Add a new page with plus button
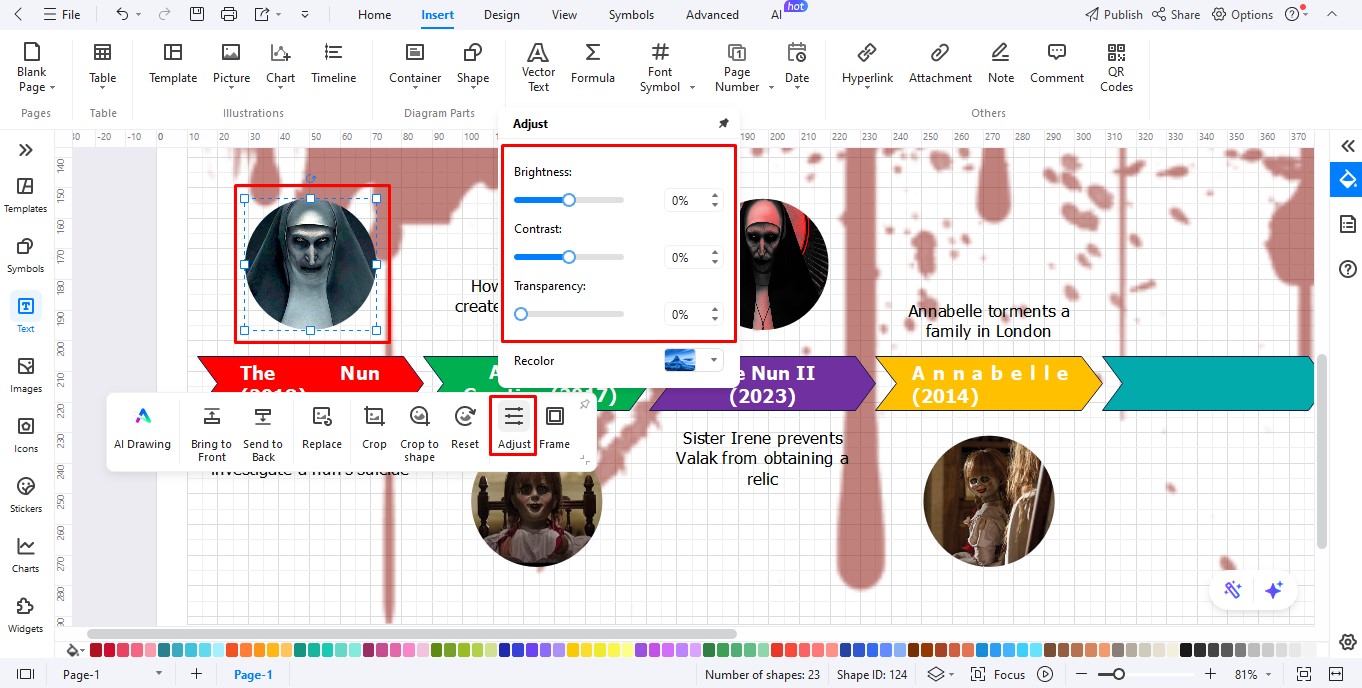Viewport: 1362px width, 688px height. tap(196, 674)
